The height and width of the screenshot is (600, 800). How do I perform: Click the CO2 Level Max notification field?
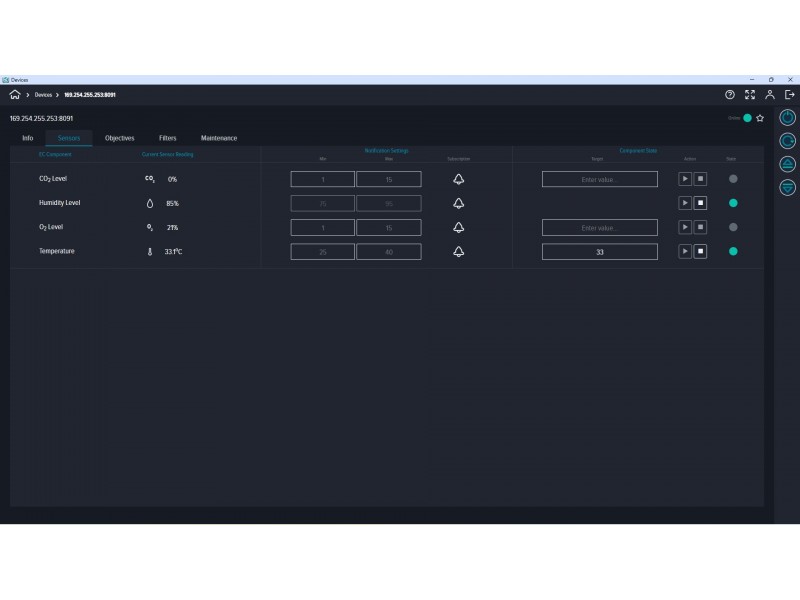pos(389,179)
